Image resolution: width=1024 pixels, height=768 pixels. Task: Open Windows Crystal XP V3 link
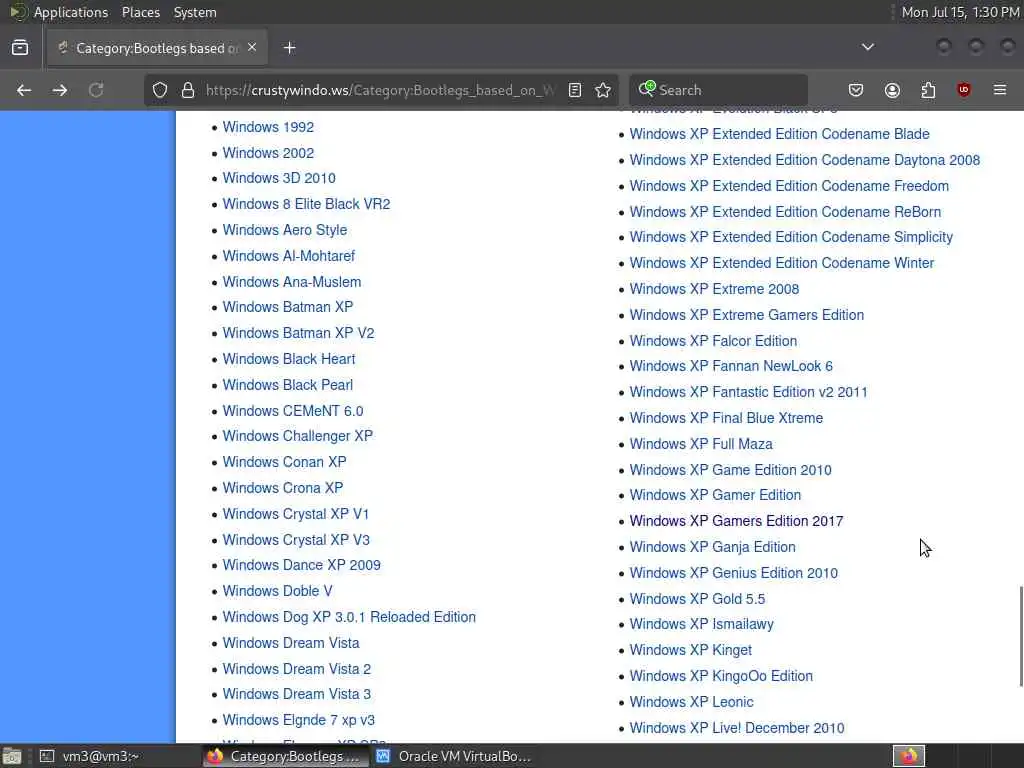pyautogui.click(x=296, y=540)
